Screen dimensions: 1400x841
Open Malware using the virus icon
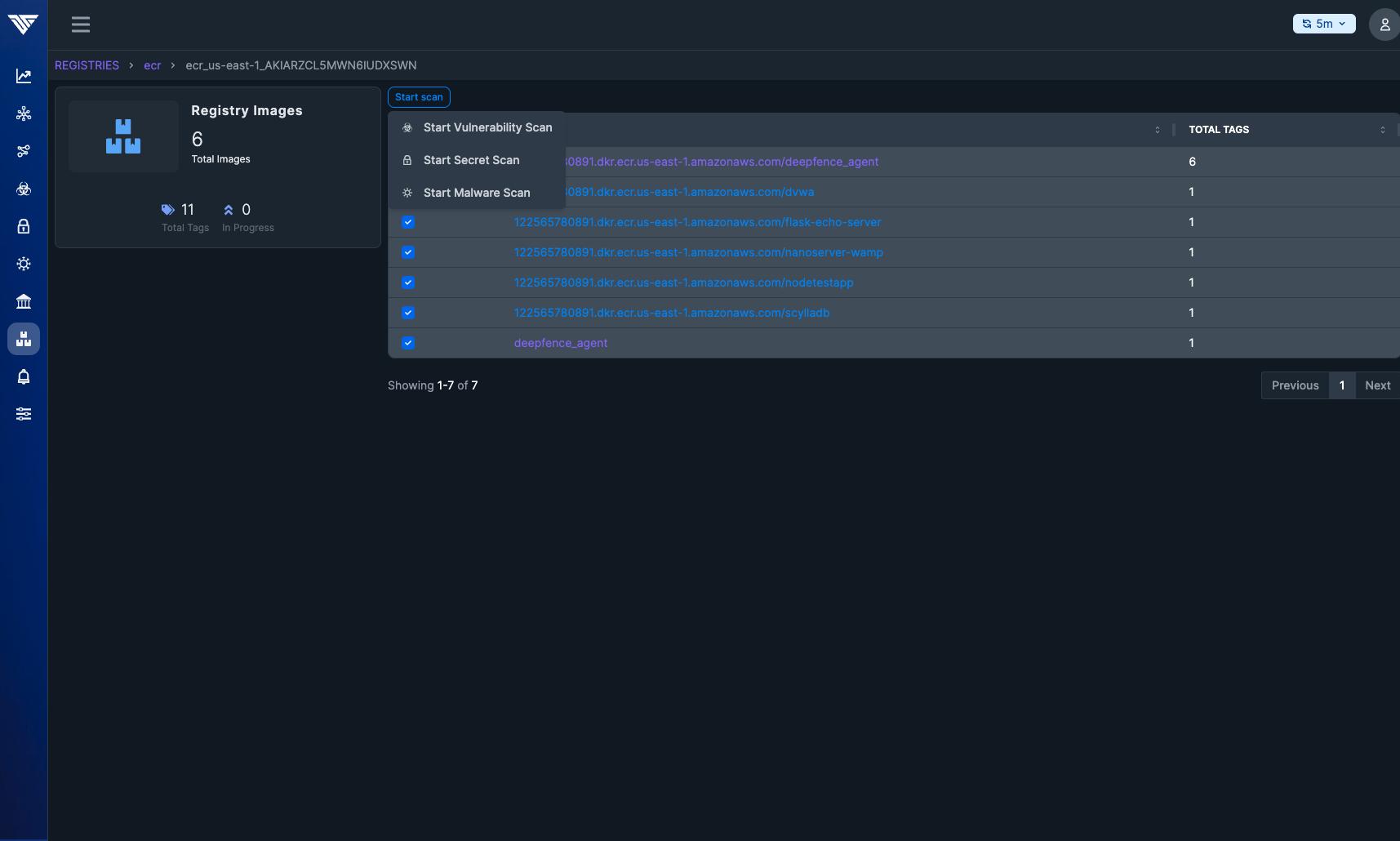(24, 264)
